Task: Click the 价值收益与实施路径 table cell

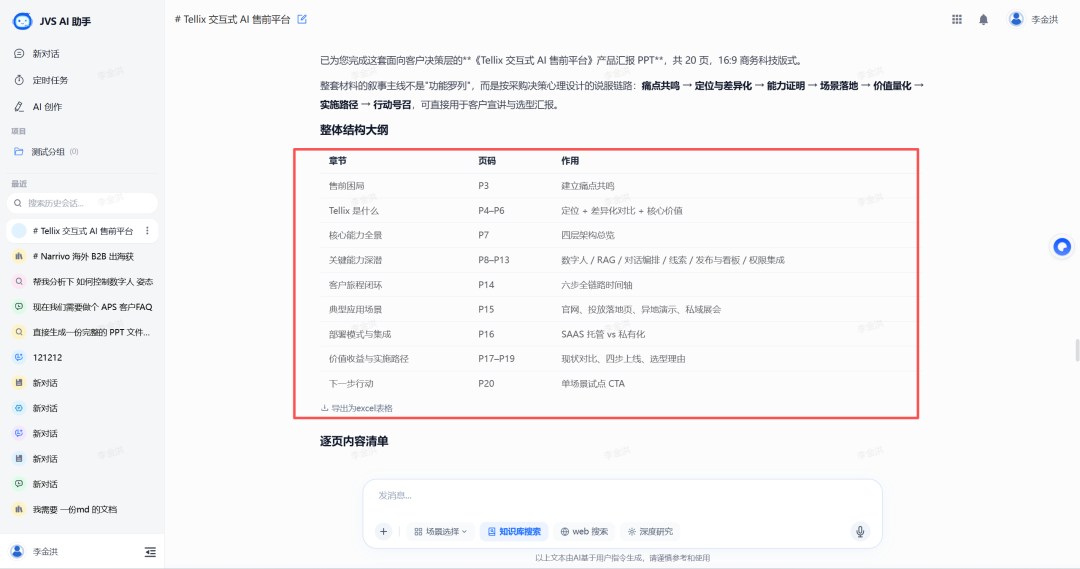Action: pos(368,359)
